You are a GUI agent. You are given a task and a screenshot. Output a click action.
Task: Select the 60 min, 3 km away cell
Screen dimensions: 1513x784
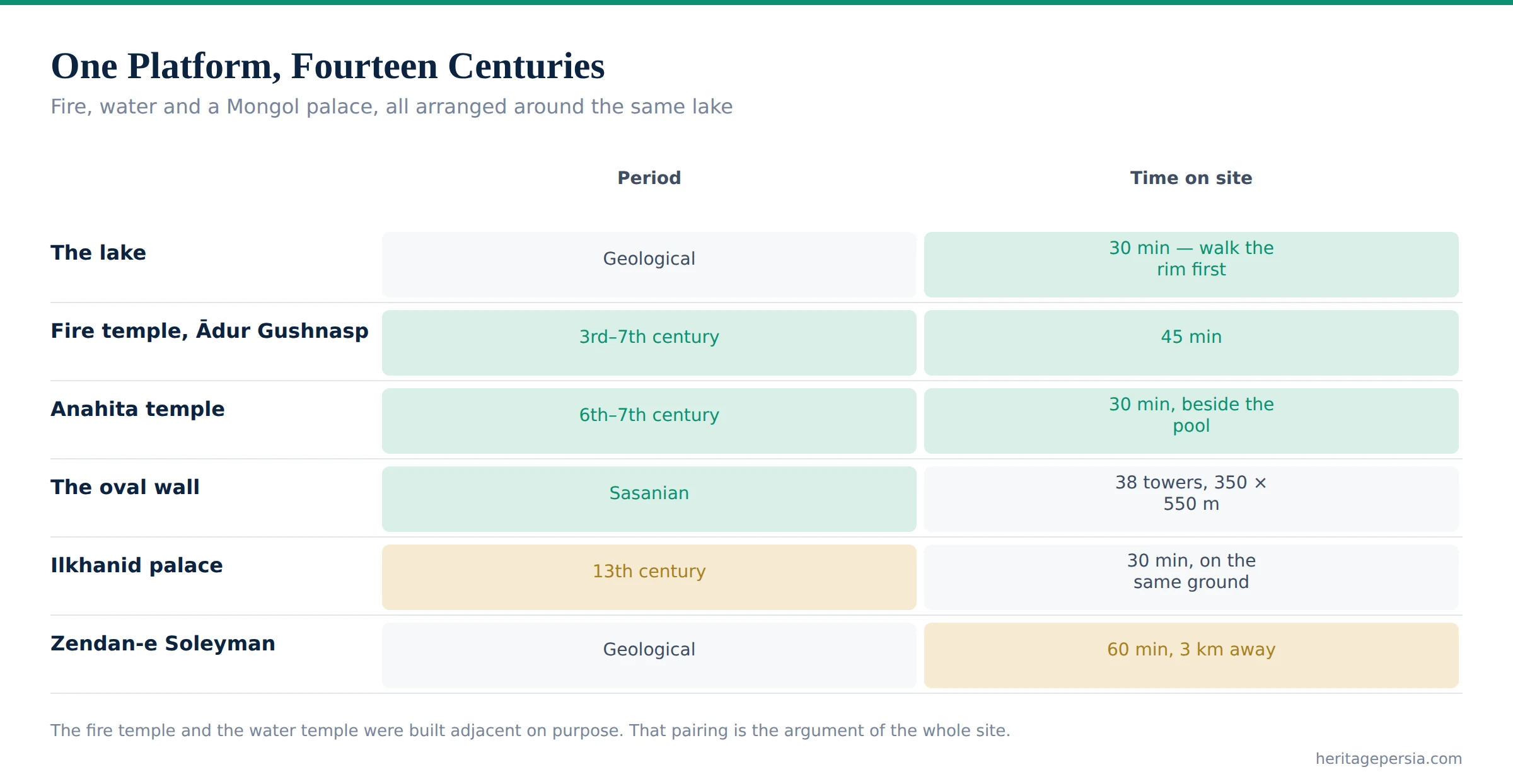coord(1191,655)
